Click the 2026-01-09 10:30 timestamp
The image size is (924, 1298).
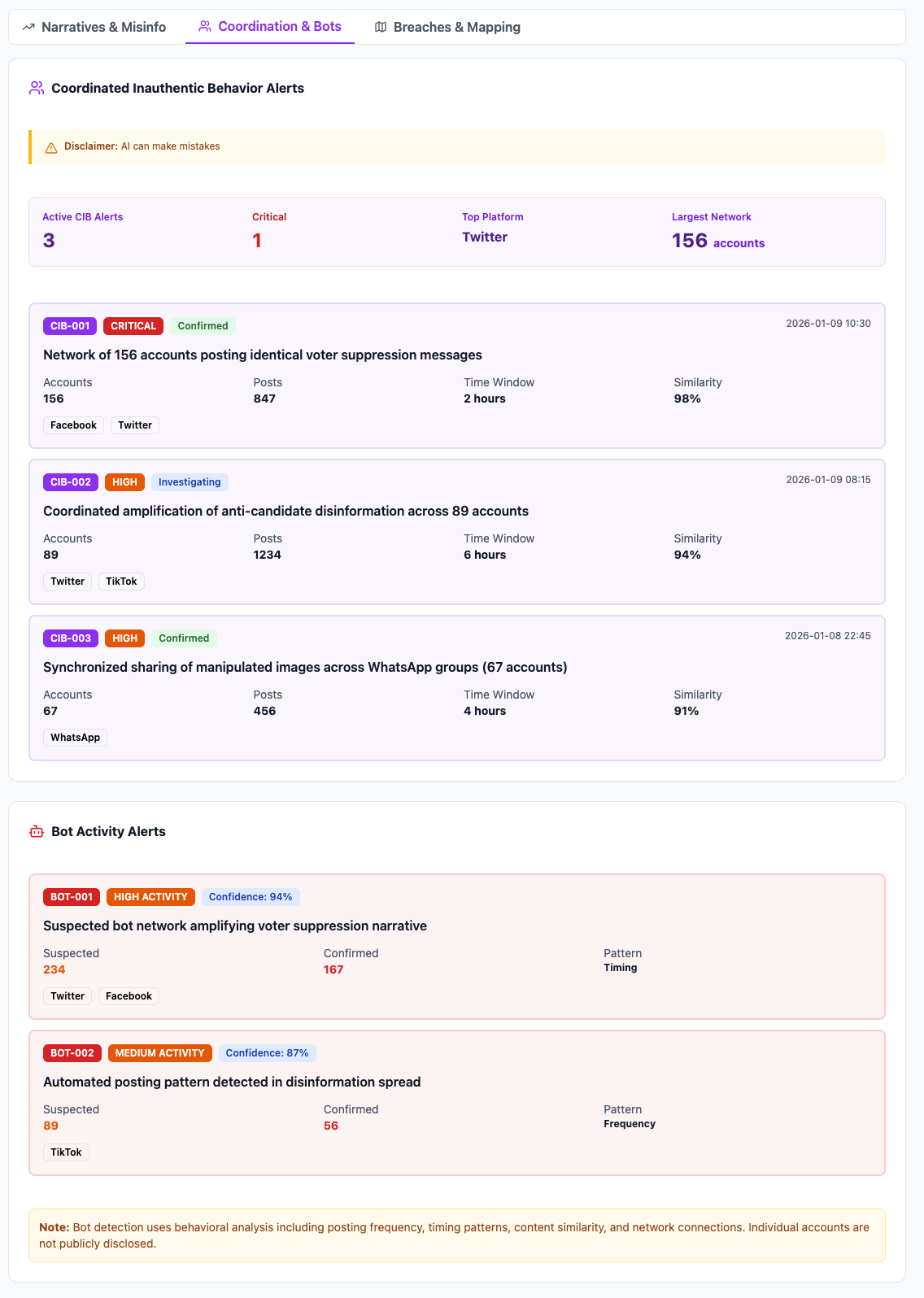[x=828, y=324]
